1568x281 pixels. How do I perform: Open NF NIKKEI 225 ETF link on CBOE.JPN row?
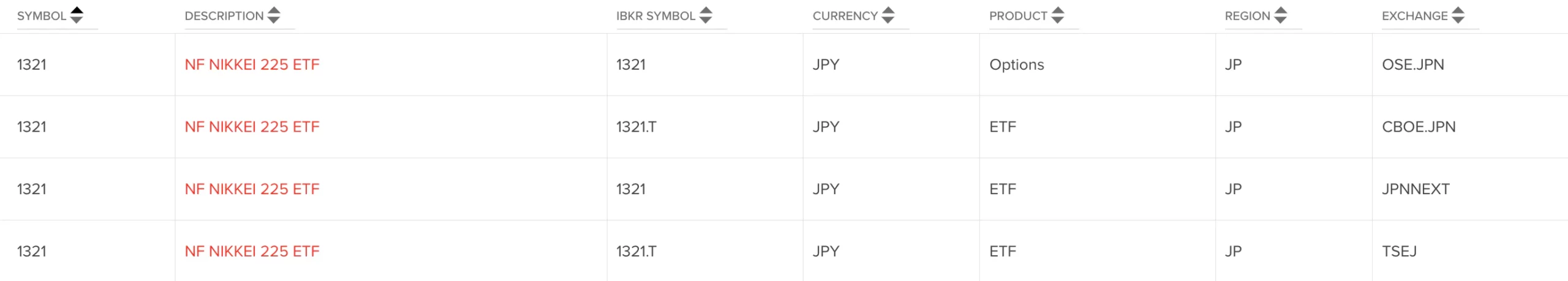pos(252,127)
